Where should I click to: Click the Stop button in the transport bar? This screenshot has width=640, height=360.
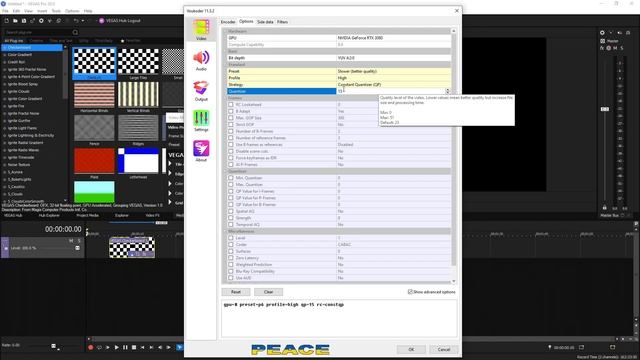click(x=134, y=347)
